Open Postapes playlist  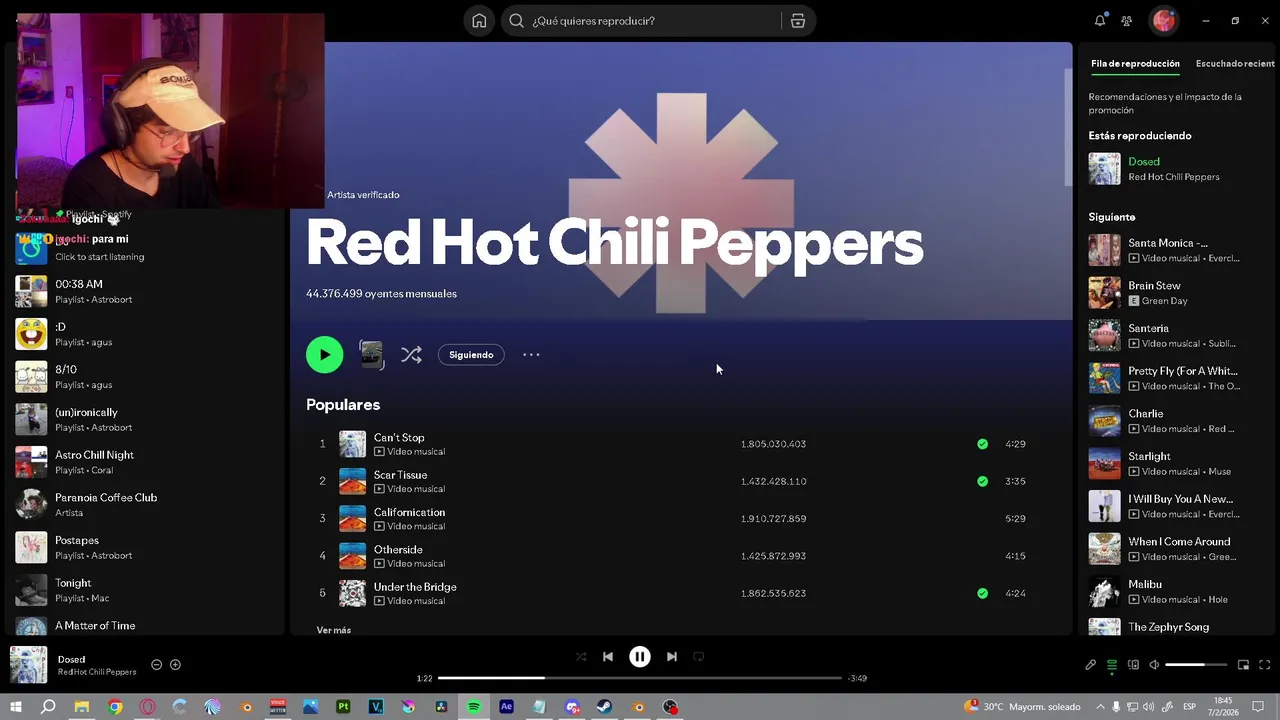[x=145, y=547]
